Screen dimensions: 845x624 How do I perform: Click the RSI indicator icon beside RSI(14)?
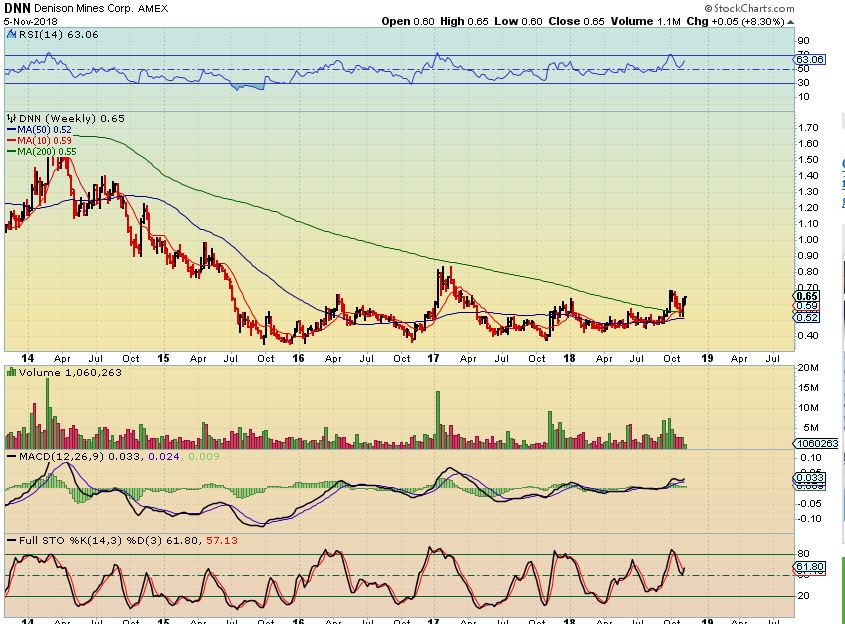(x=12, y=34)
